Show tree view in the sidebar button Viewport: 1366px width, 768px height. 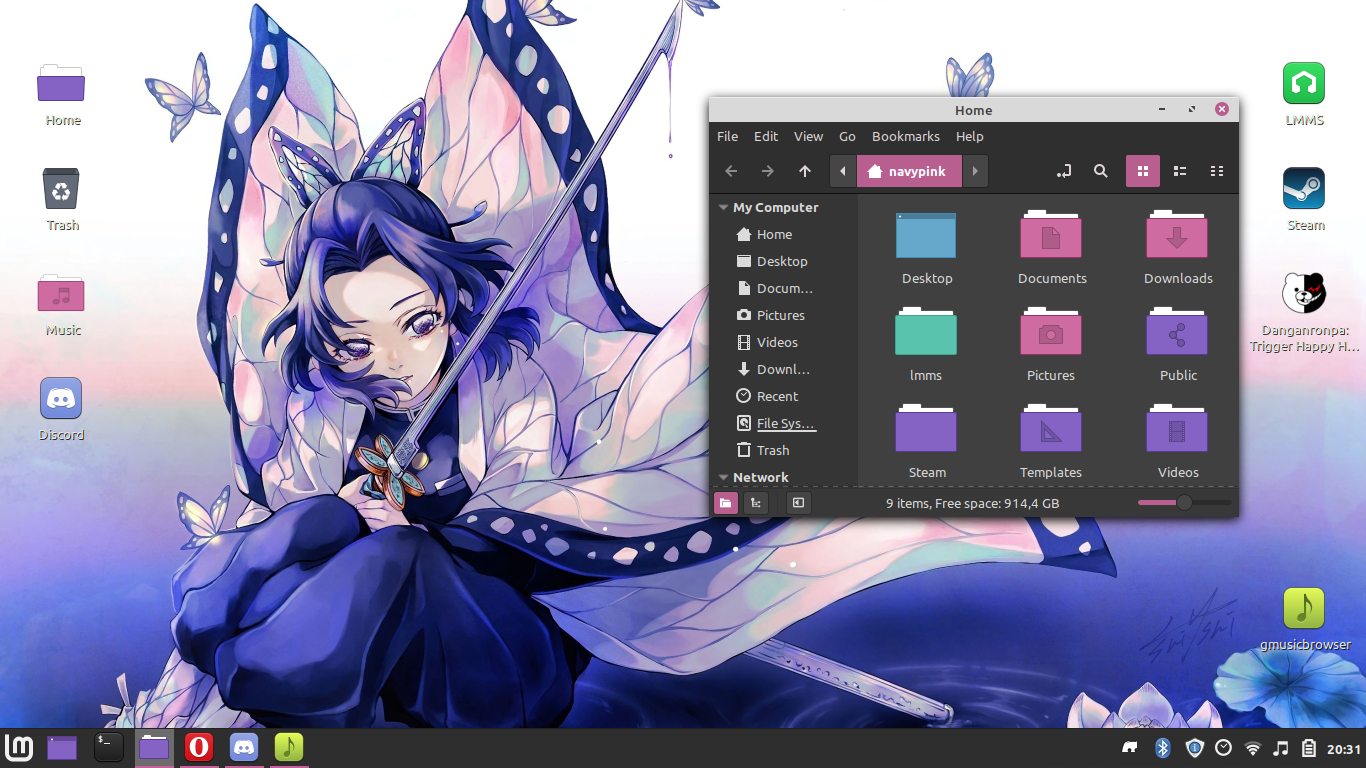756,503
